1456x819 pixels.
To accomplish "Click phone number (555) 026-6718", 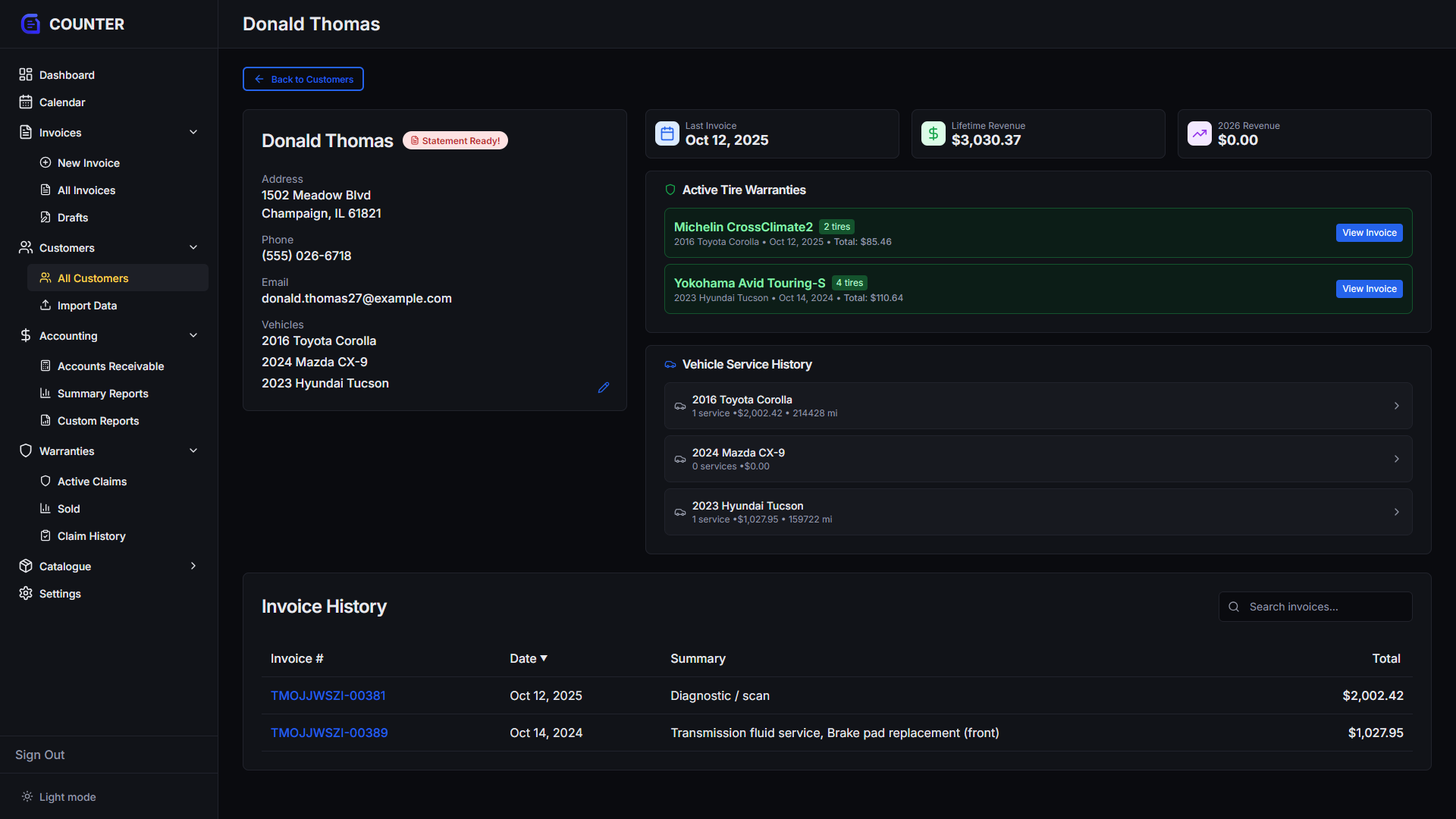I will coord(306,256).
